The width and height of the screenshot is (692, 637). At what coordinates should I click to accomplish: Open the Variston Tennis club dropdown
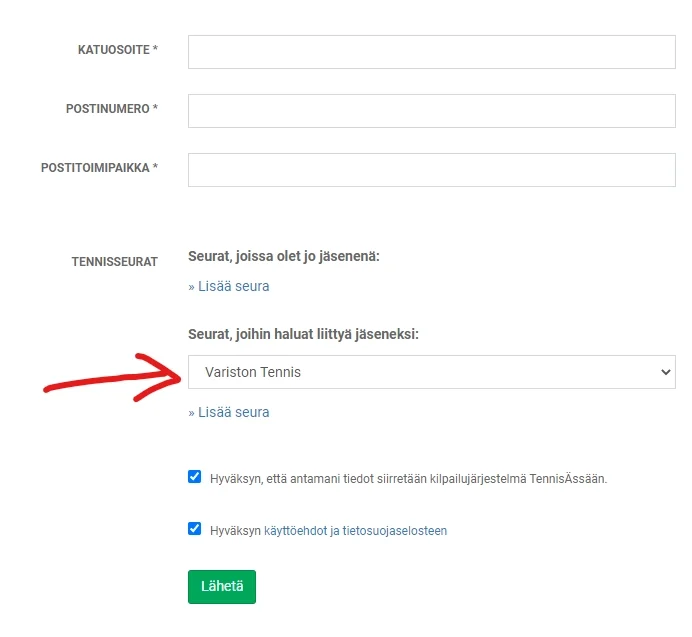tap(420, 372)
